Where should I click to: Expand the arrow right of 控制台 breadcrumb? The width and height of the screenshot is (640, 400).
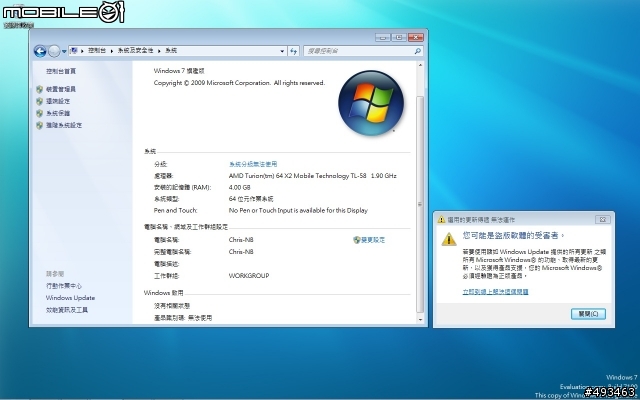(x=112, y=51)
